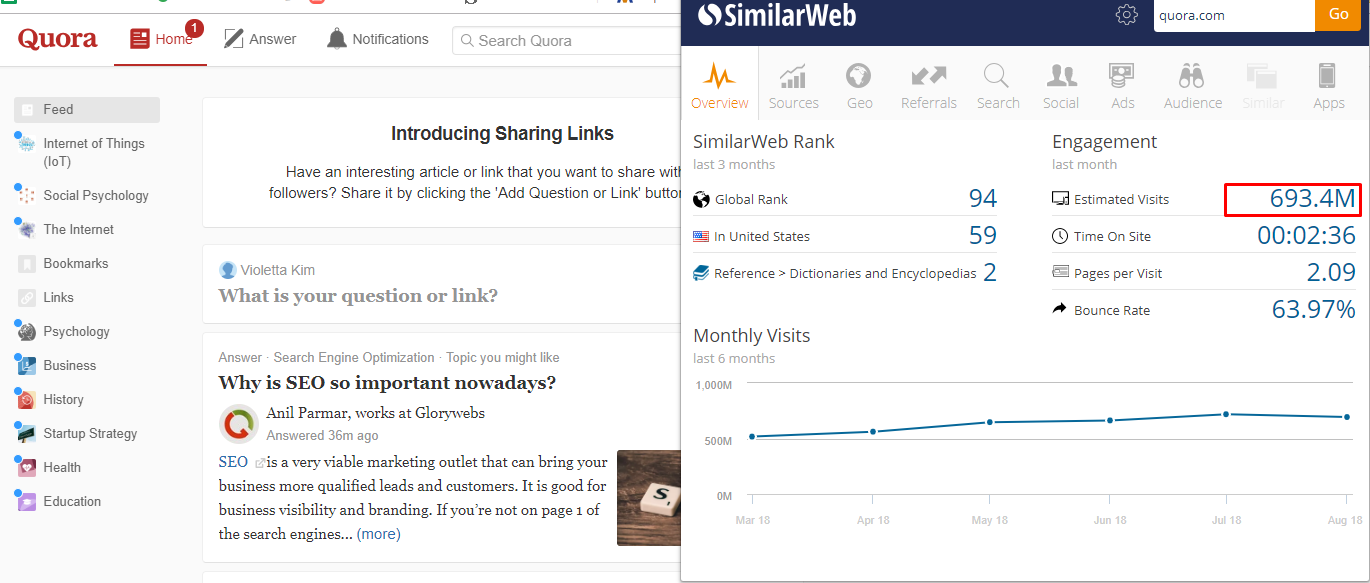
Task: Open Social Psychology topic
Action: coord(96,196)
